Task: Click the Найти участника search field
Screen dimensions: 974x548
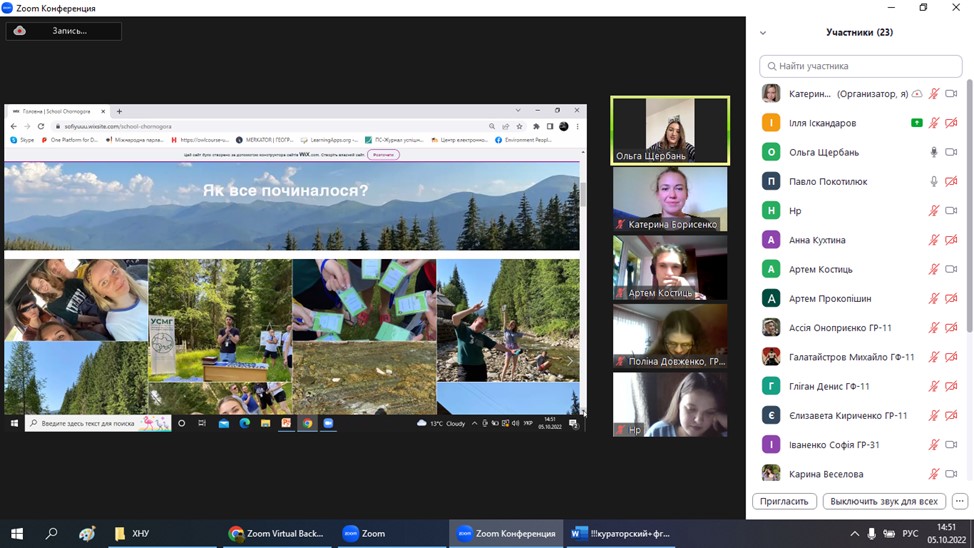Action: pyautogui.click(x=860, y=66)
